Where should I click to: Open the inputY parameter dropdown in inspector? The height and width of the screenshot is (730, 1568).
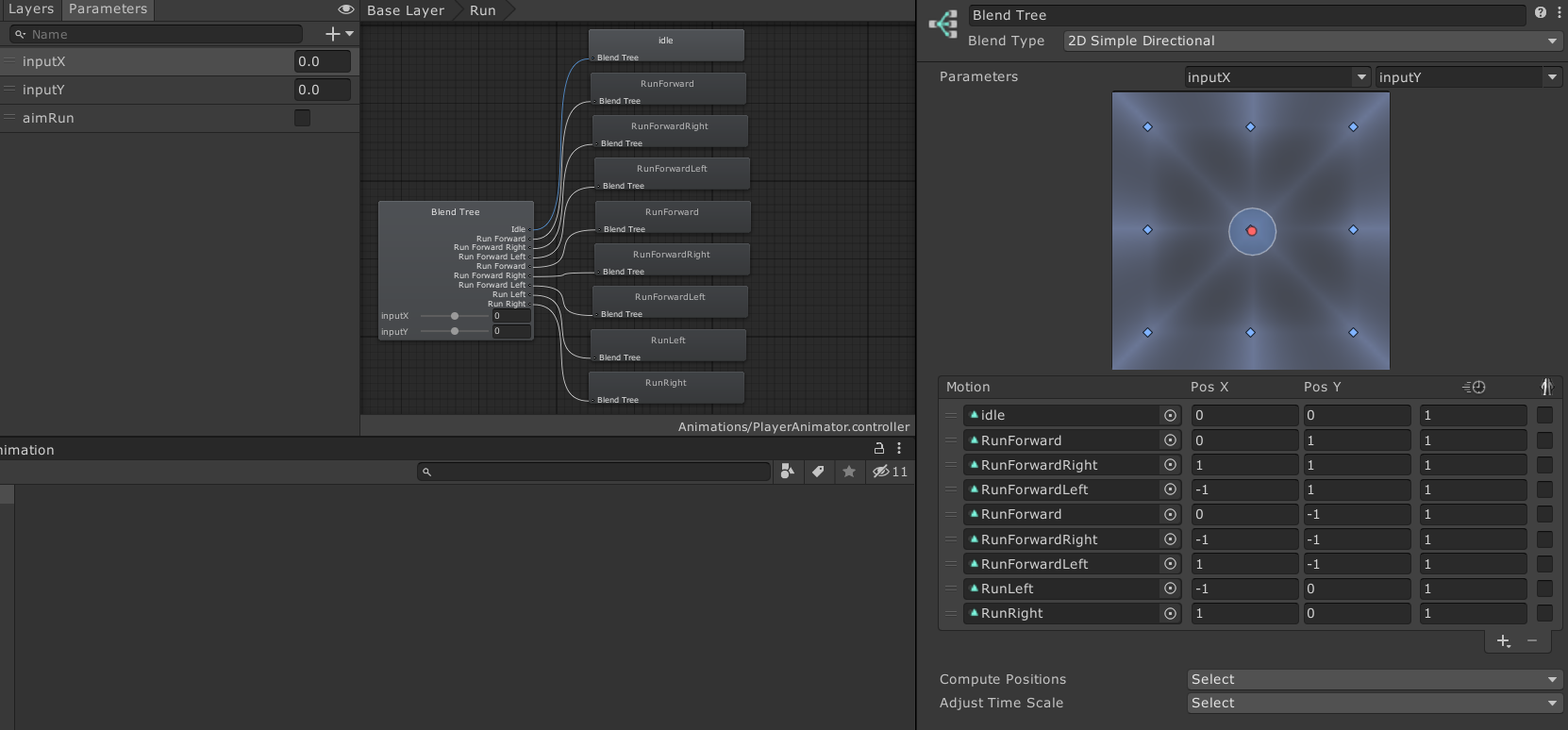(1468, 77)
